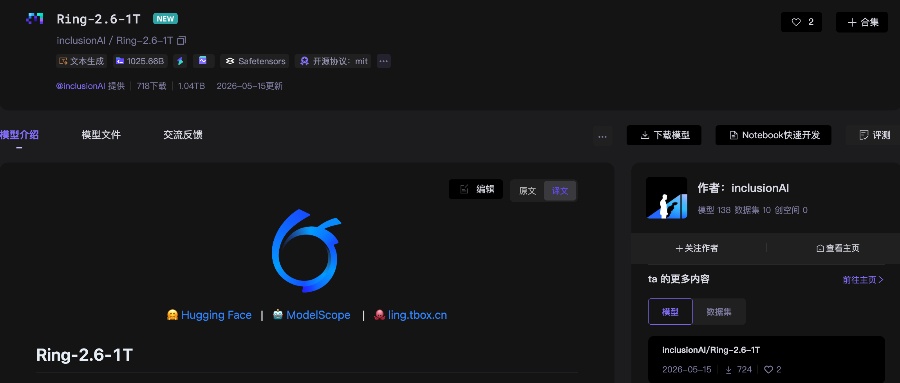
Task: Click the ModelScope logo icon beside Ring-2.6-1T
Action: point(35,19)
